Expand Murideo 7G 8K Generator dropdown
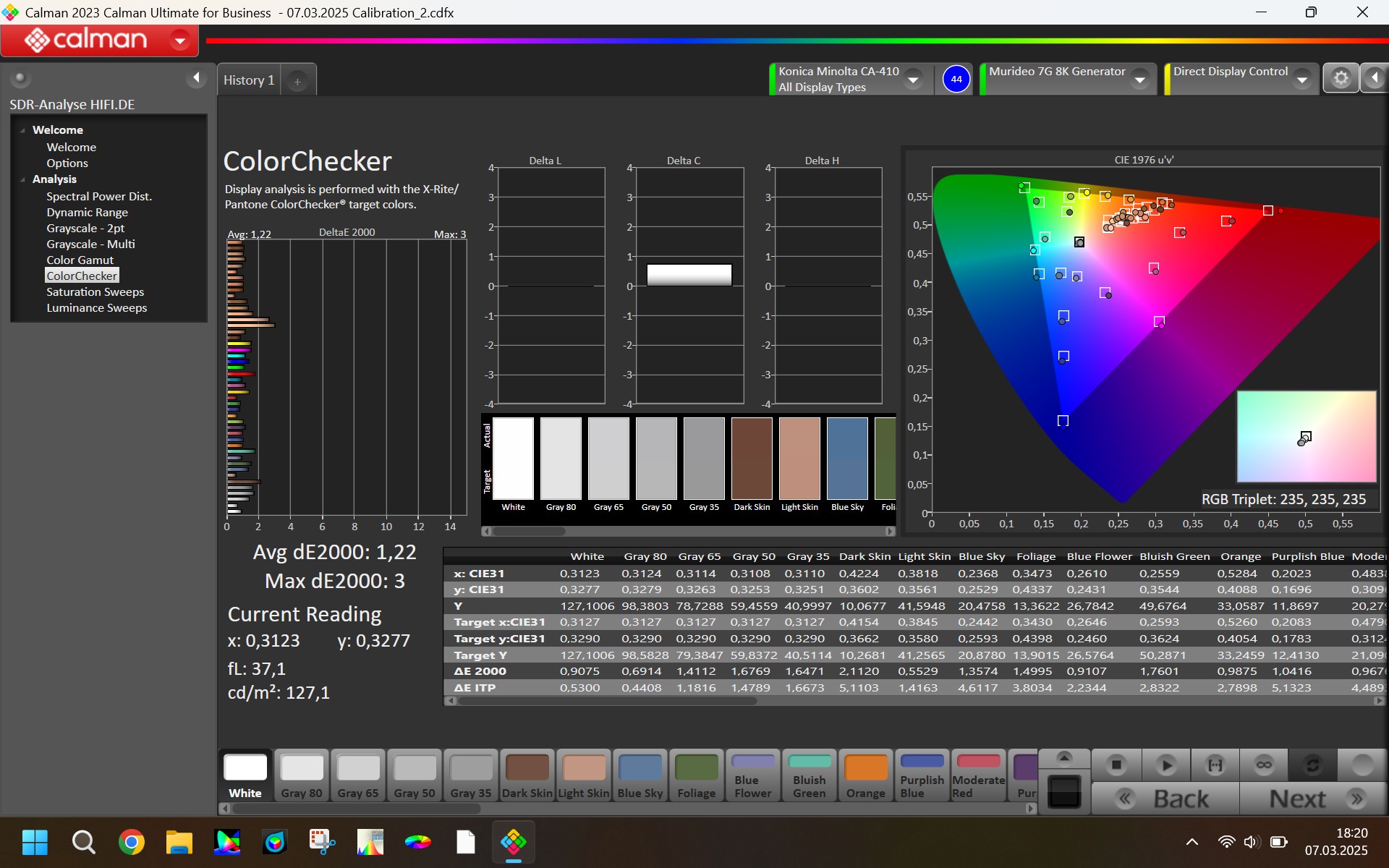 point(1140,80)
